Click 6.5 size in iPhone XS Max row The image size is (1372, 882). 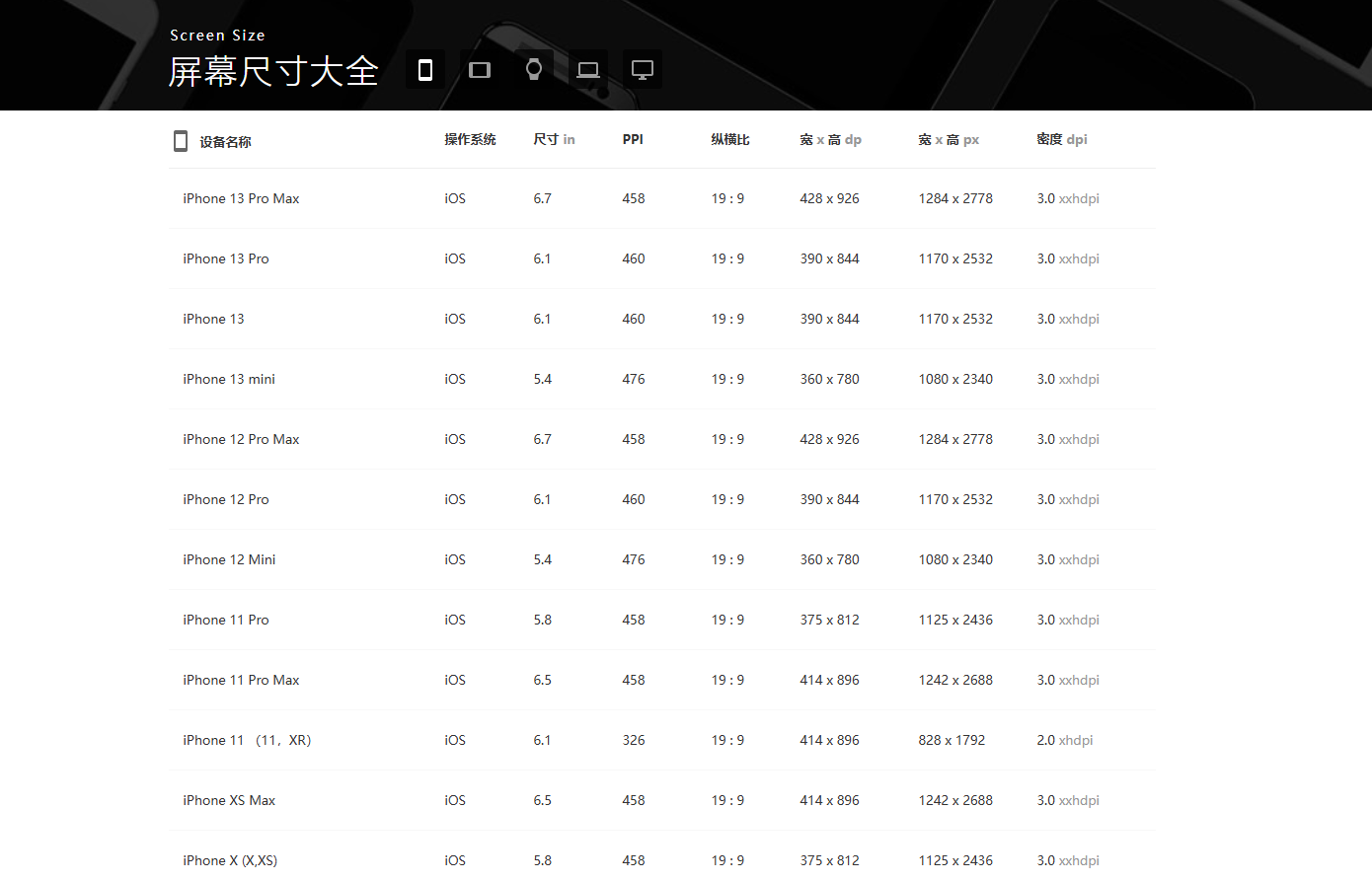coord(542,800)
